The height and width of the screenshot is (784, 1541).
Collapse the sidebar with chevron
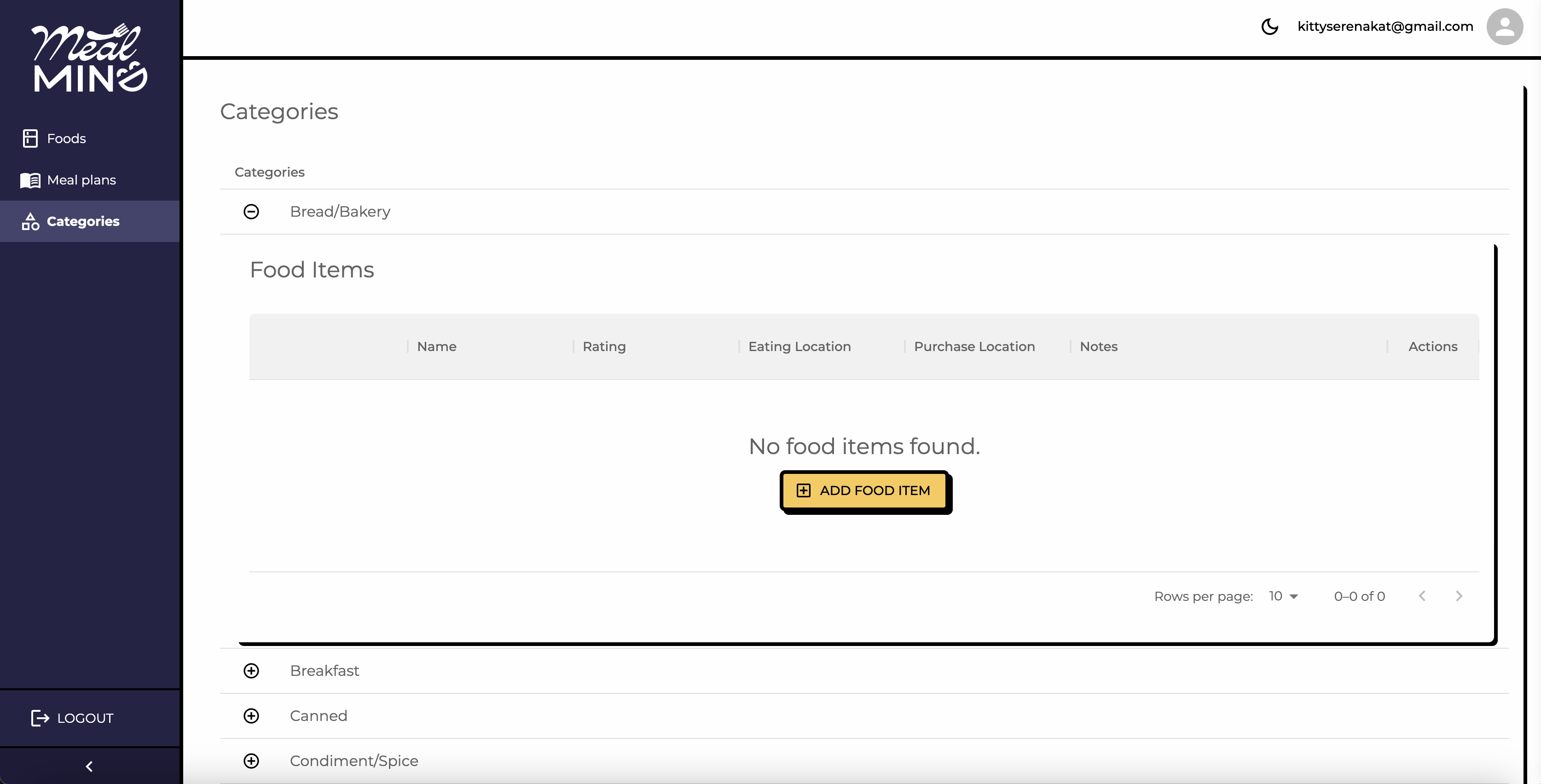tap(89, 766)
